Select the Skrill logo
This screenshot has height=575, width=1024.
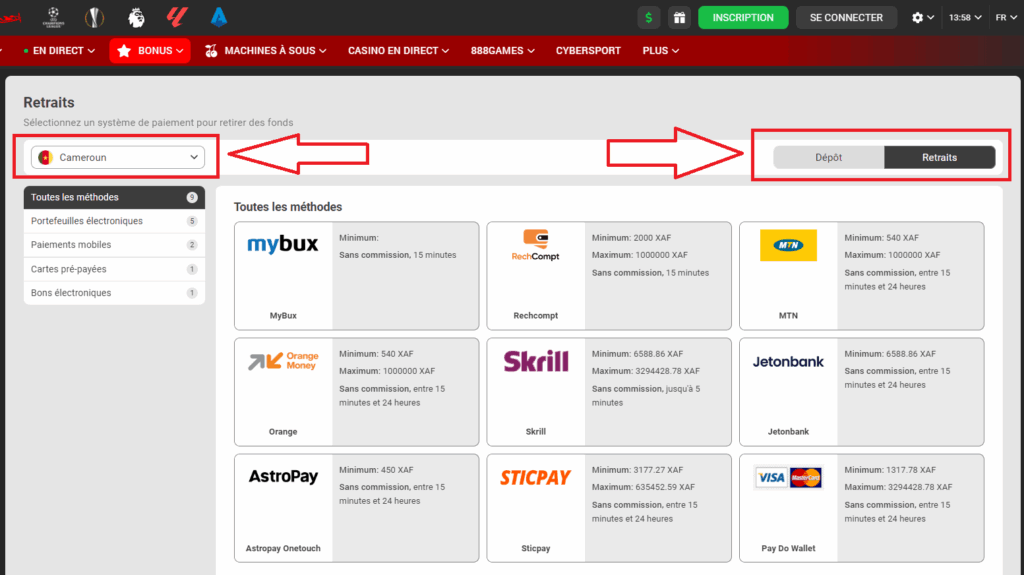point(536,361)
